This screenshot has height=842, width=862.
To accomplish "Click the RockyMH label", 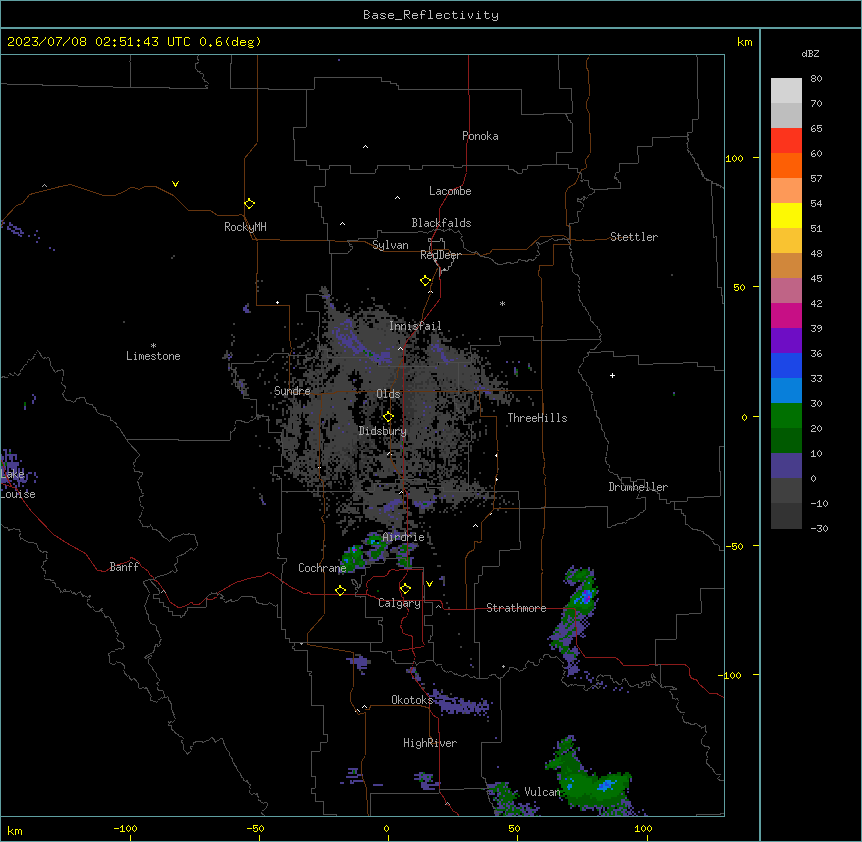I will 245,226.
